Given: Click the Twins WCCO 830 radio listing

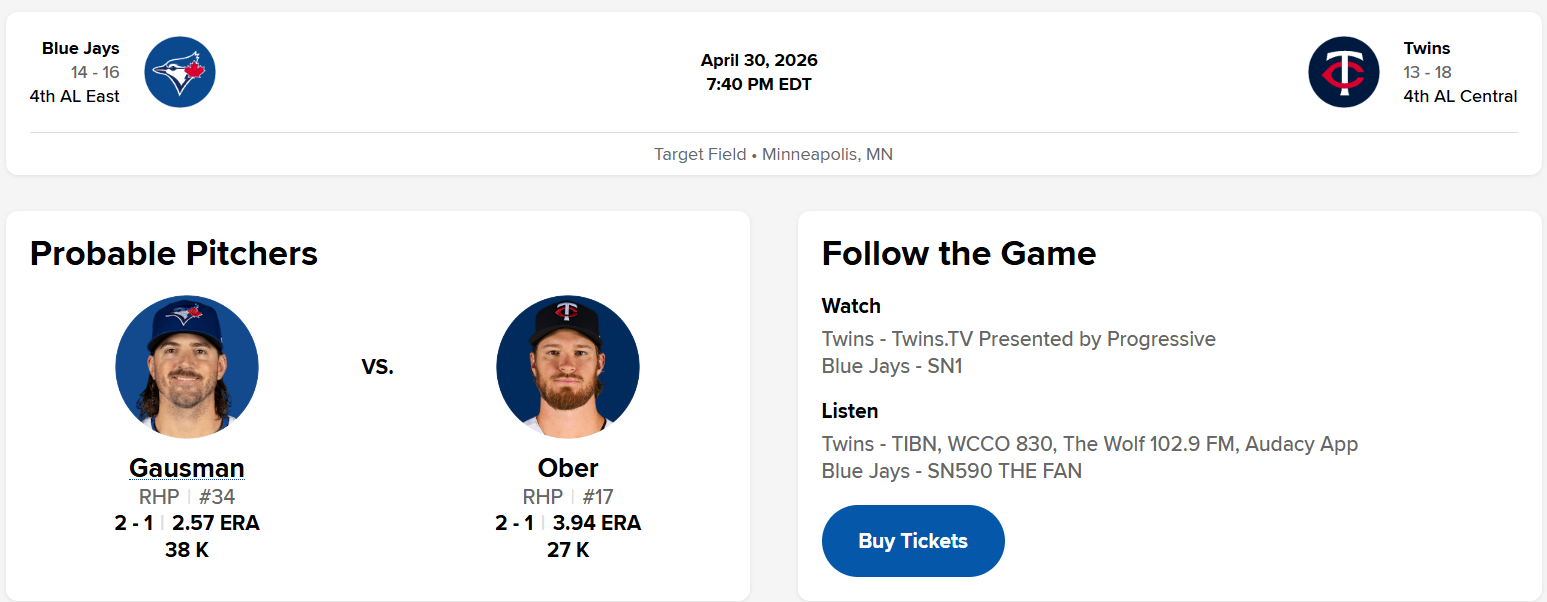Looking at the screenshot, I should tap(1089, 443).
